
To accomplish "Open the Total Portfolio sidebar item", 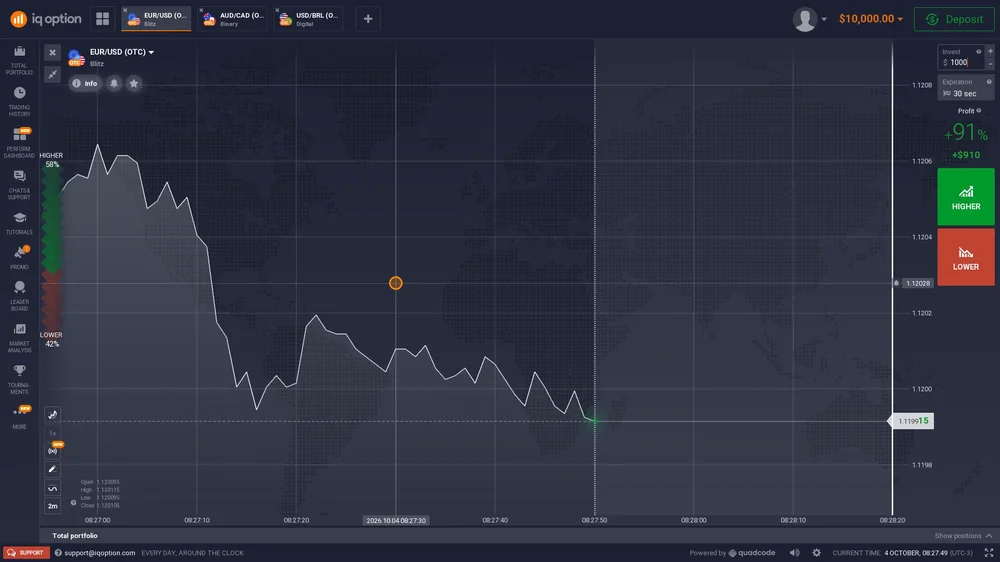I will (x=19, y=60).
